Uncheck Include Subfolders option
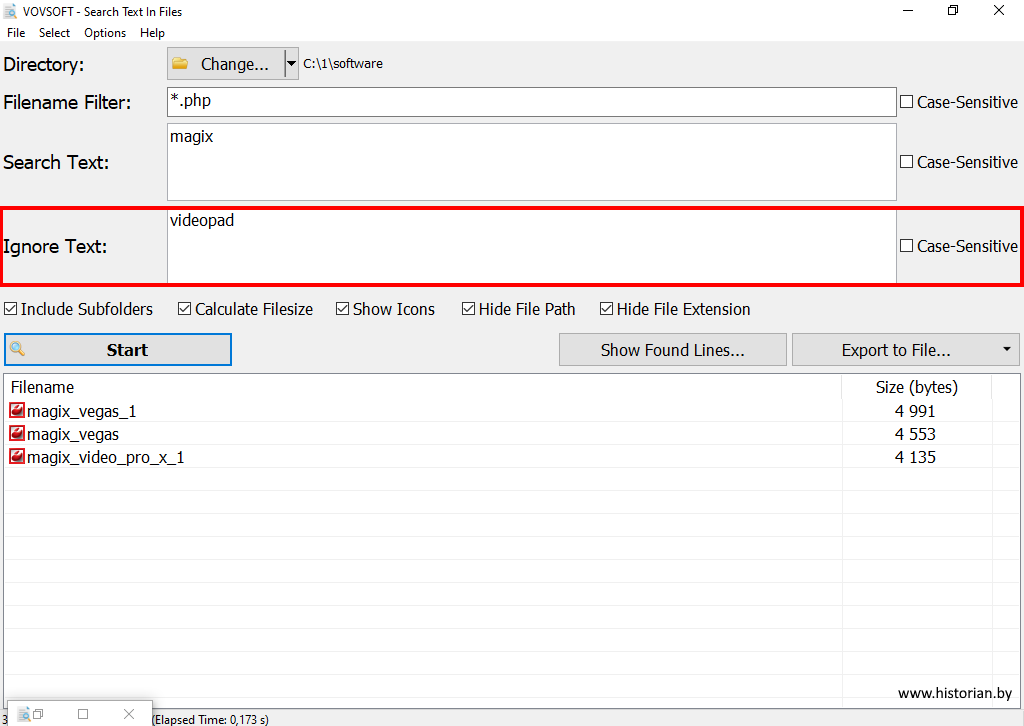 pos(11,310)
